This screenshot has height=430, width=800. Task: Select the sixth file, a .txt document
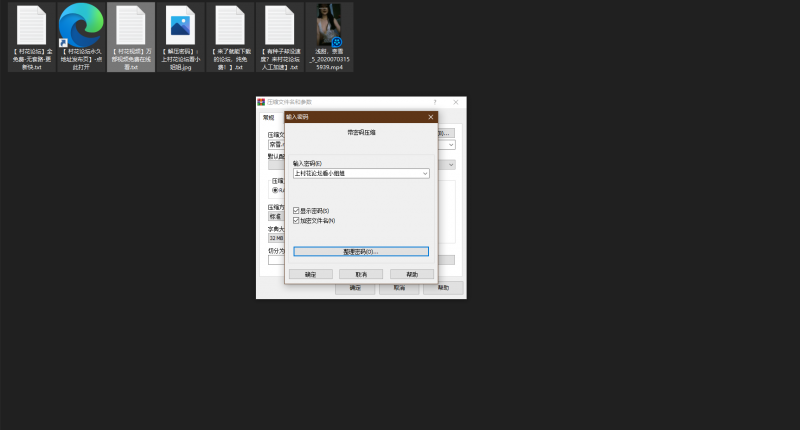(x=280, y=25)
